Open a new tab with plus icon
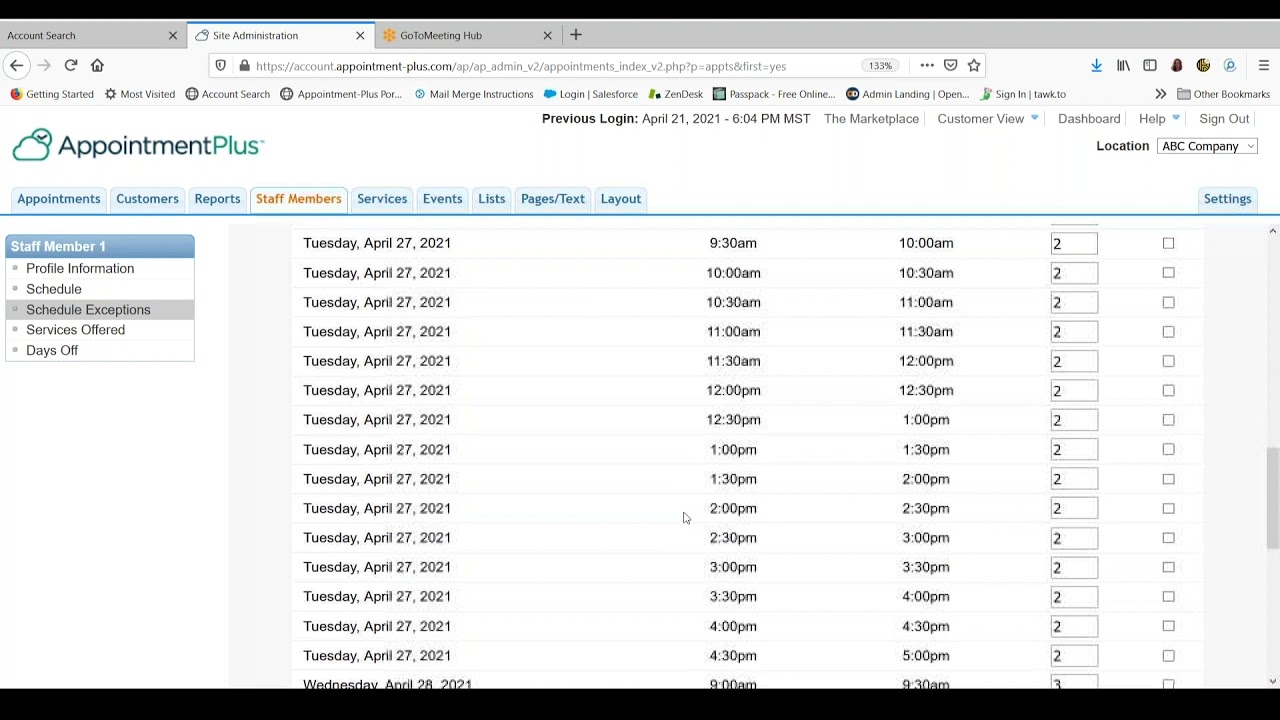The image size is (1280, 720). click(576, 35)
